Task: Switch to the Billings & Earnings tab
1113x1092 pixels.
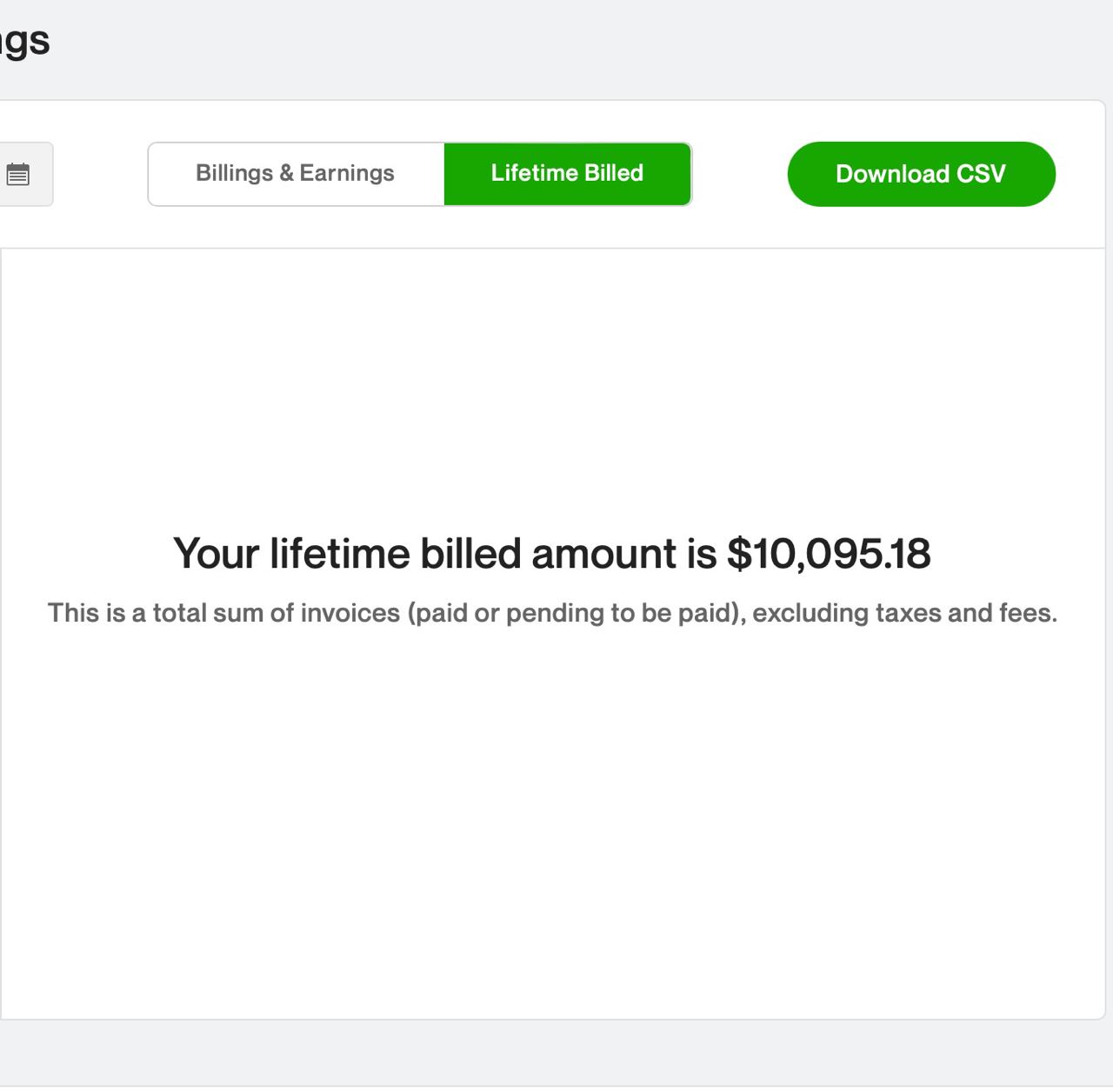Action: pos(296,174)
